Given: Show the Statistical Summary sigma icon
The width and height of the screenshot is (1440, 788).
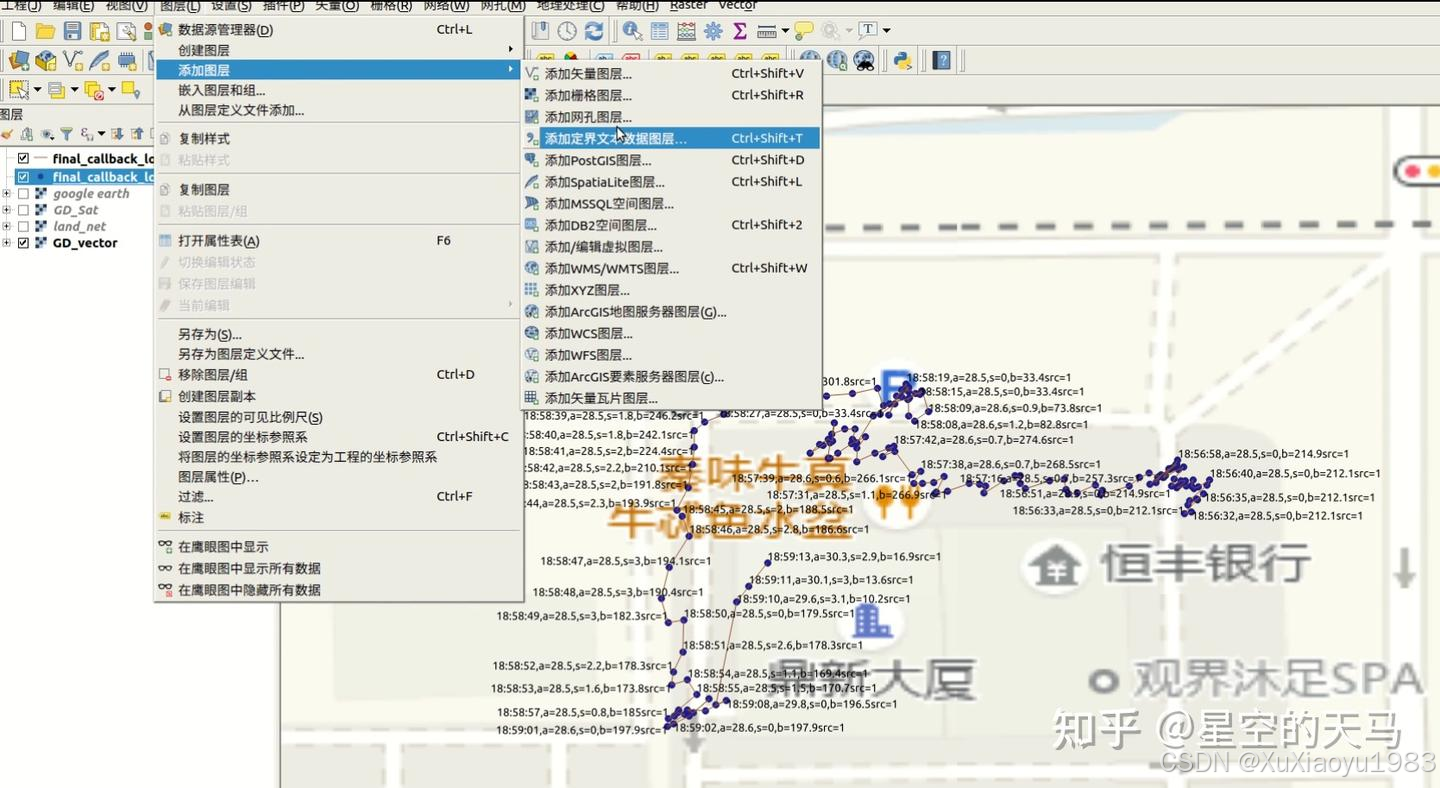Looking at the screenshot, I should (x=739, y=31).
